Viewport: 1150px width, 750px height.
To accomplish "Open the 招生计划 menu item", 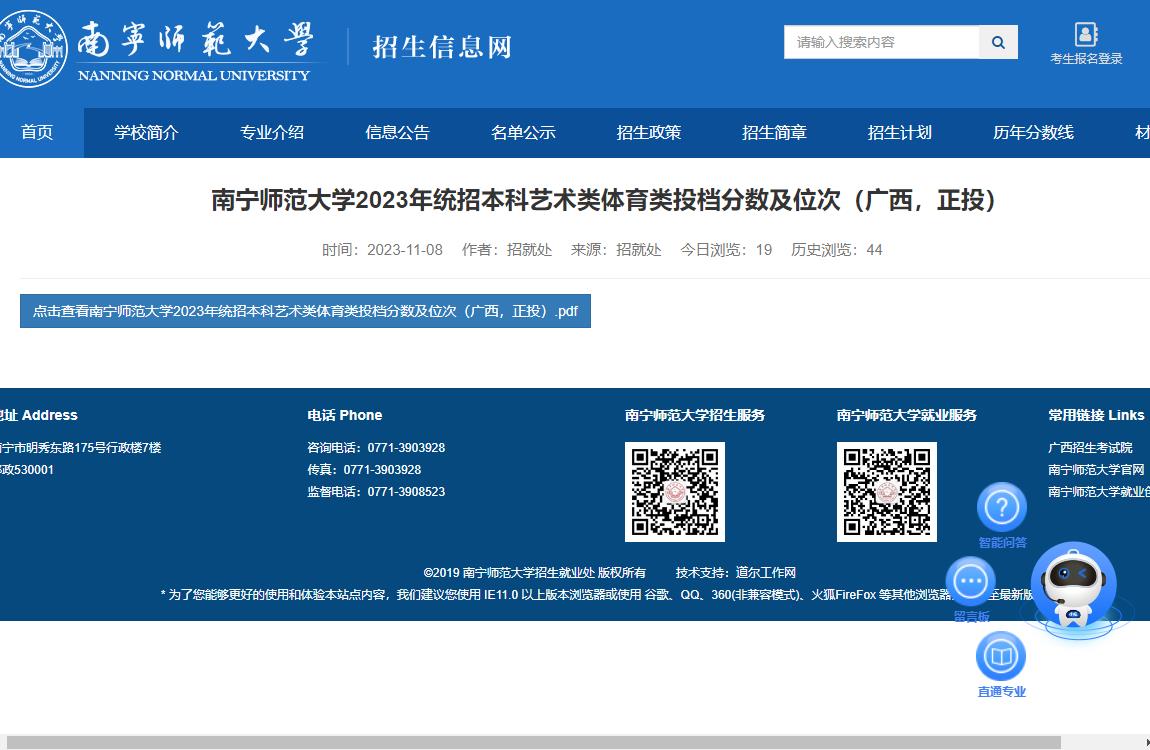I will 900,133.
